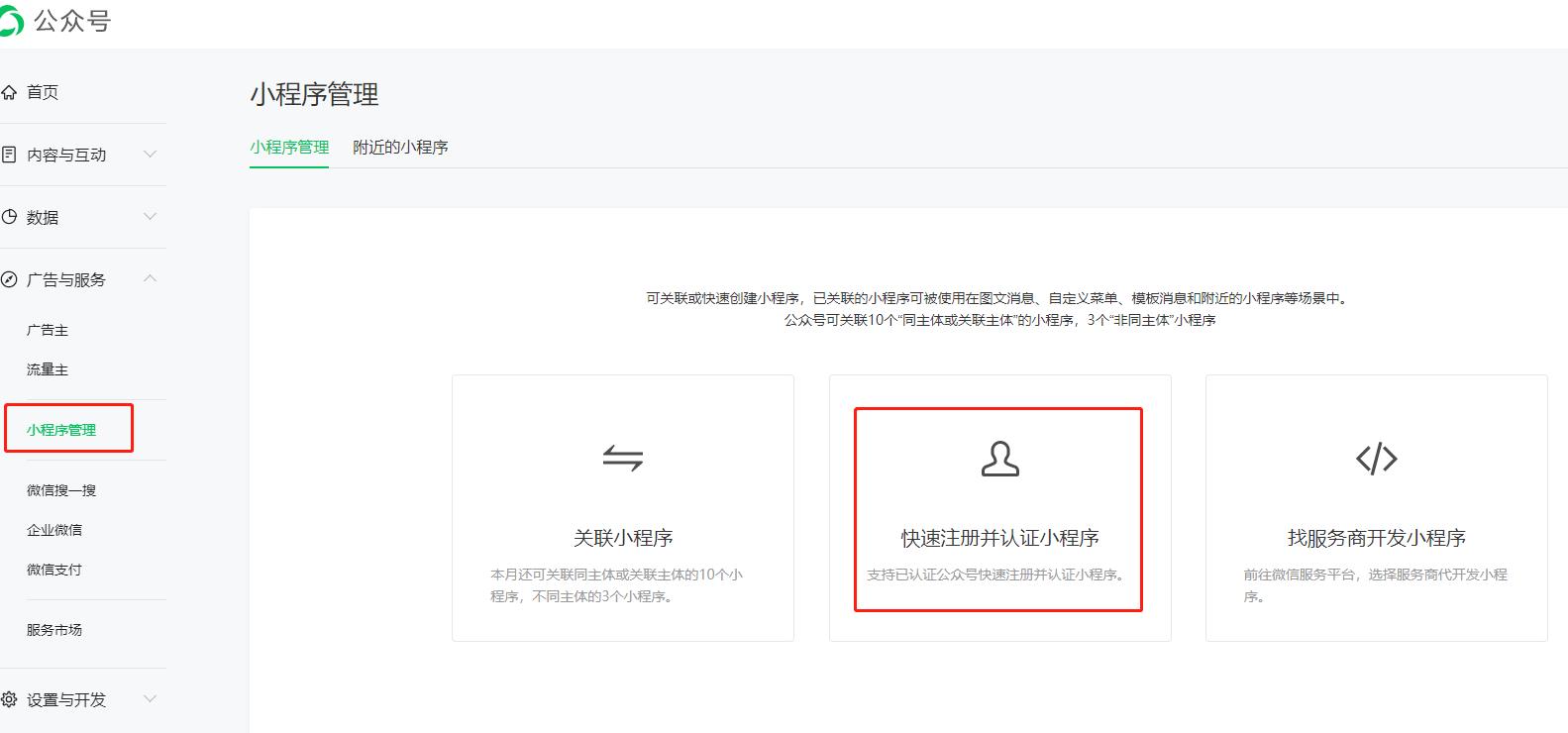Switch to the 附近的小程序 tab
This screenshot has height=733, width=1568.
[x=400, y=147]
